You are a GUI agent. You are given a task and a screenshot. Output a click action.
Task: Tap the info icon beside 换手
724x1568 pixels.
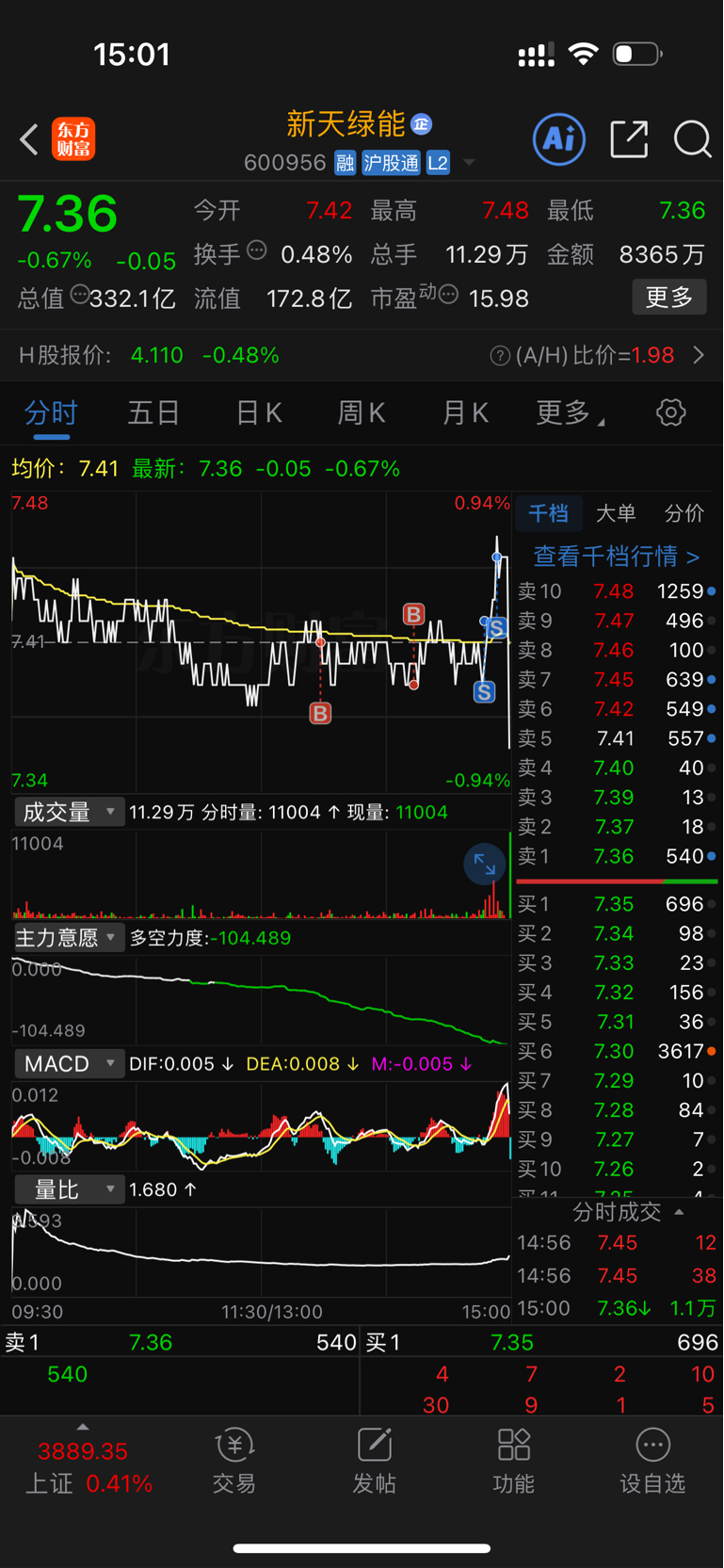[x=257, y=251]
